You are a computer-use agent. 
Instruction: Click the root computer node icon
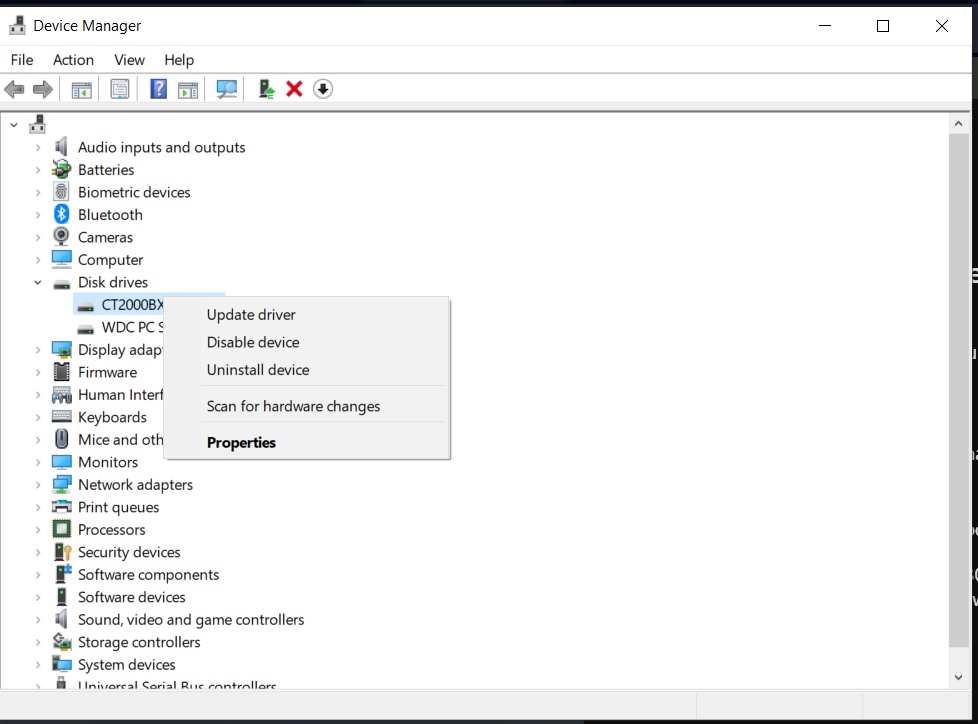click(x=37, y=124)
